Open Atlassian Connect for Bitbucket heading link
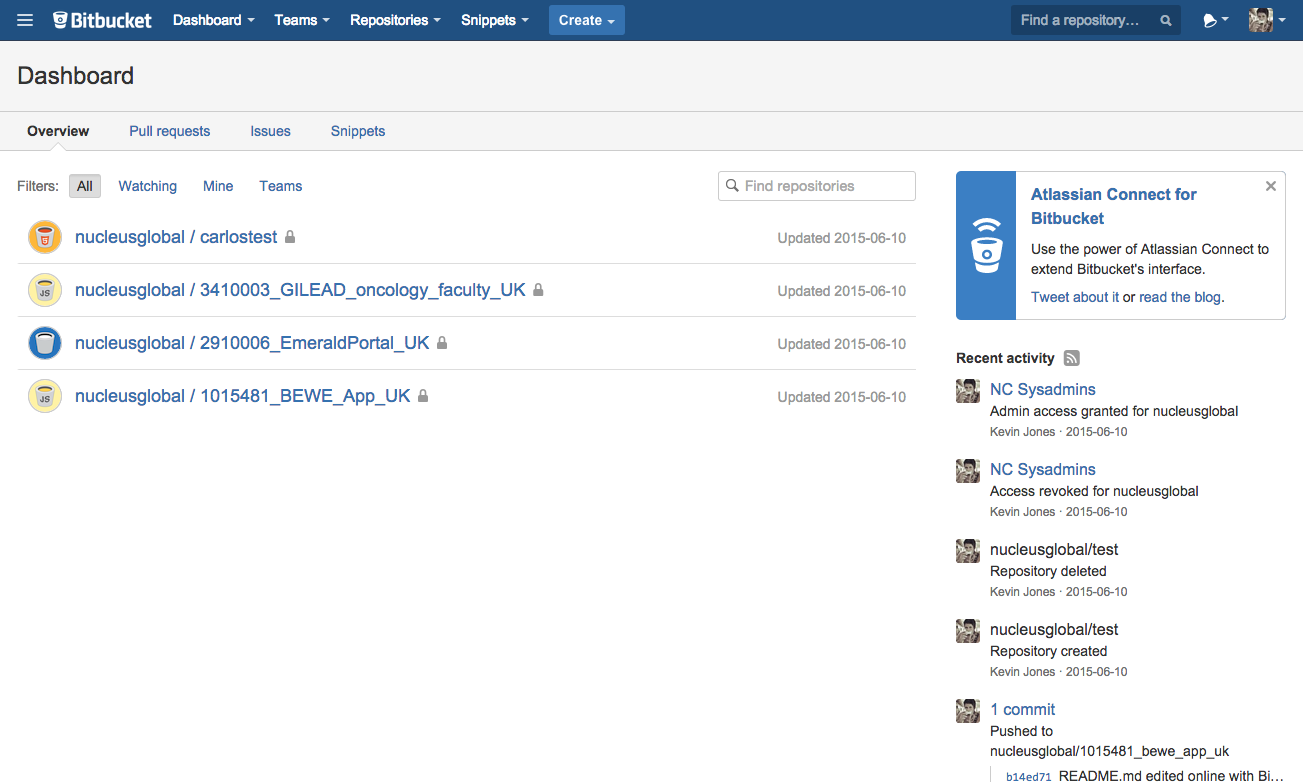This screenshot has height=782, width=1303. click(x=1114, y=206)
